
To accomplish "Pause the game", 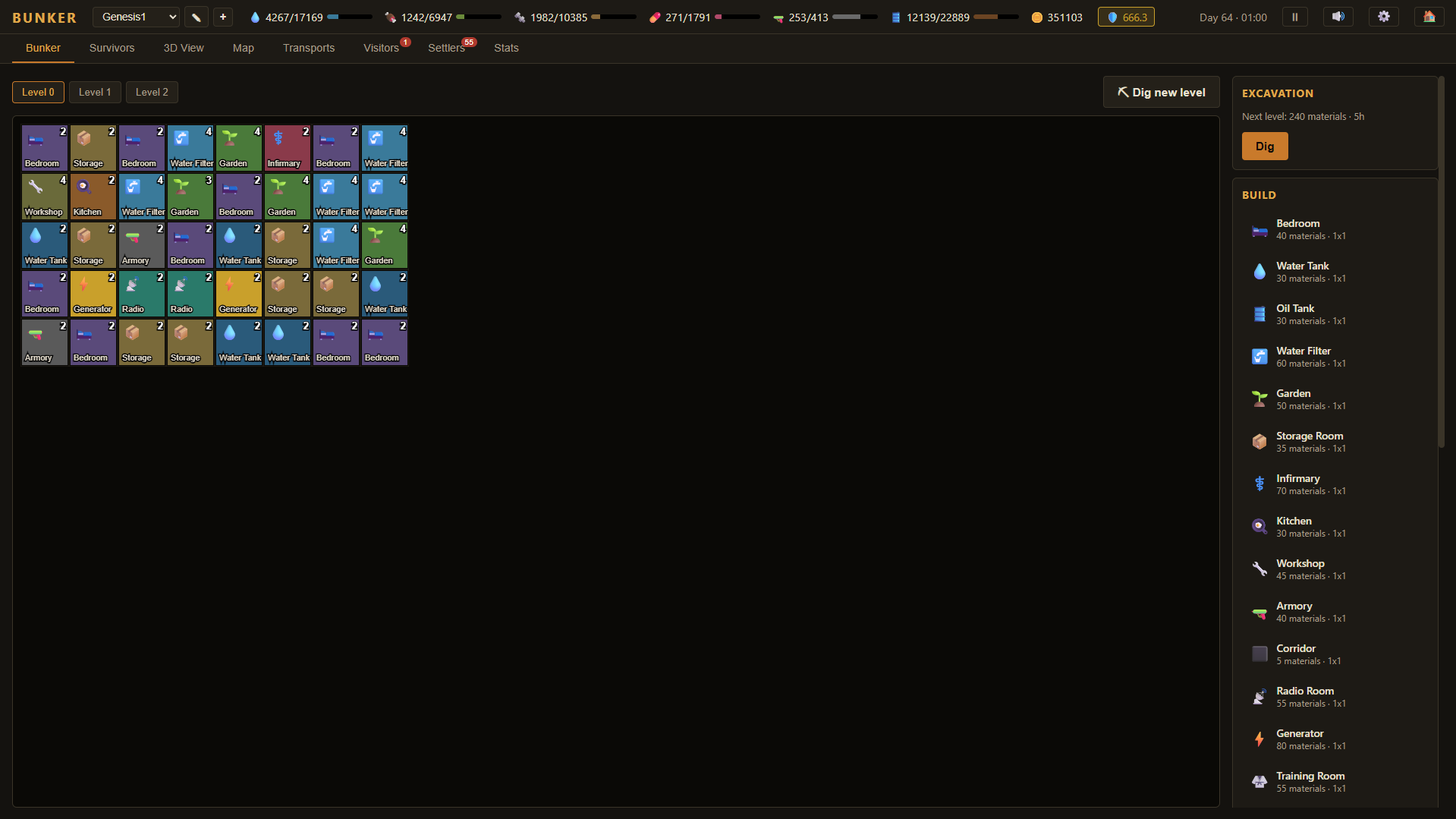I will 1295,17.
